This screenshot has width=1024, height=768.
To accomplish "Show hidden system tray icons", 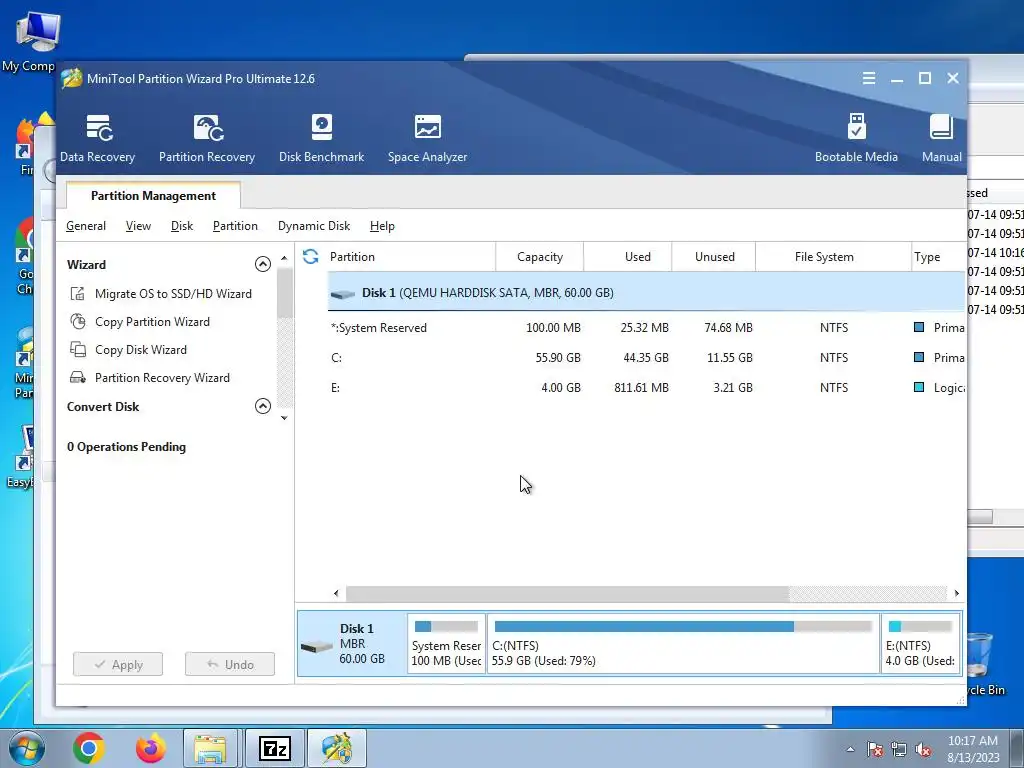I will pyautogui.click(x=850, y=749).
